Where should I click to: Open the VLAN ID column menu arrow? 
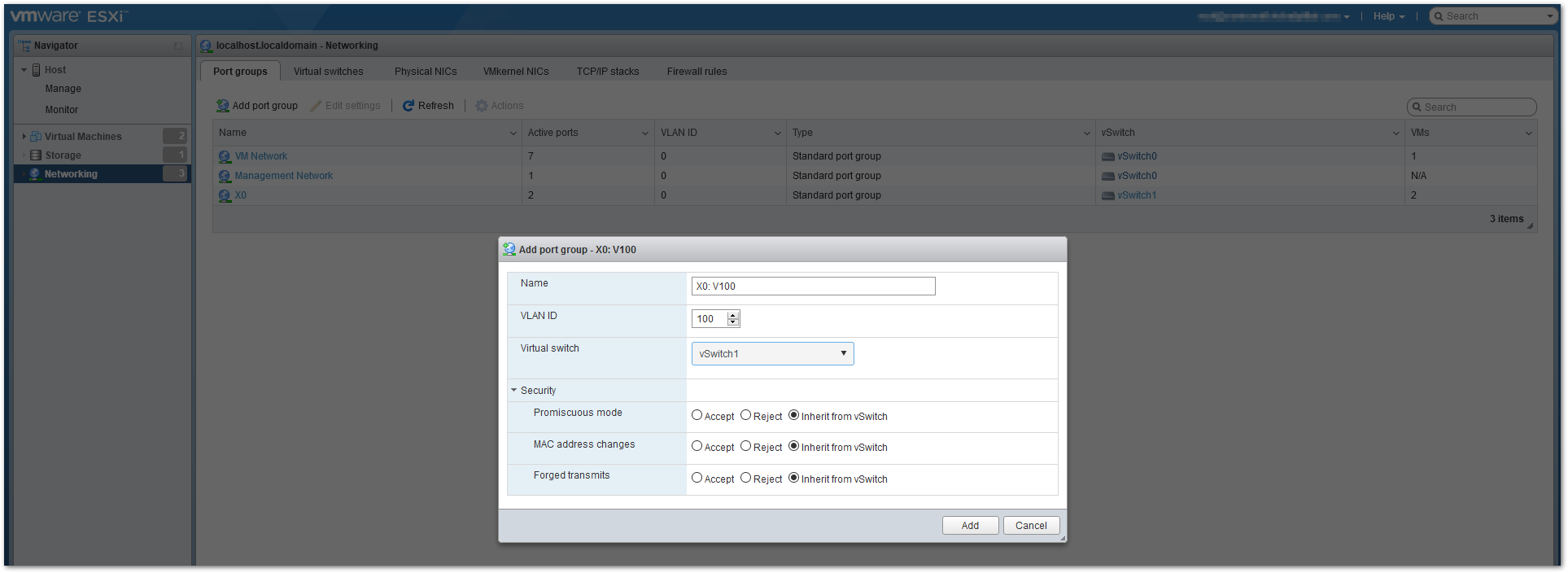point(778,133)
